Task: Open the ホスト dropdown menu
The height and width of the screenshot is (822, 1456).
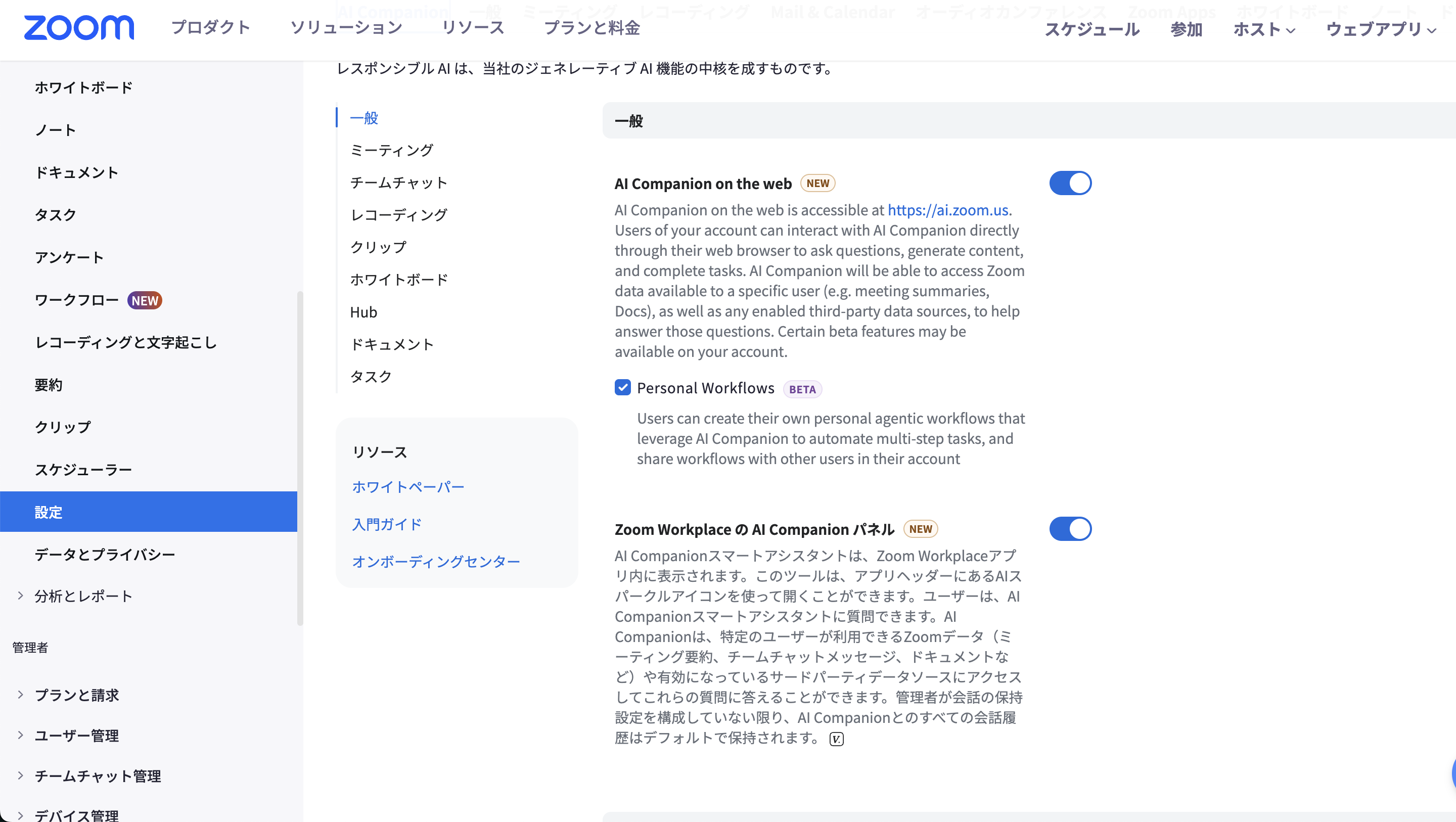Action: pyautogui.click(x=1263, y=29)
